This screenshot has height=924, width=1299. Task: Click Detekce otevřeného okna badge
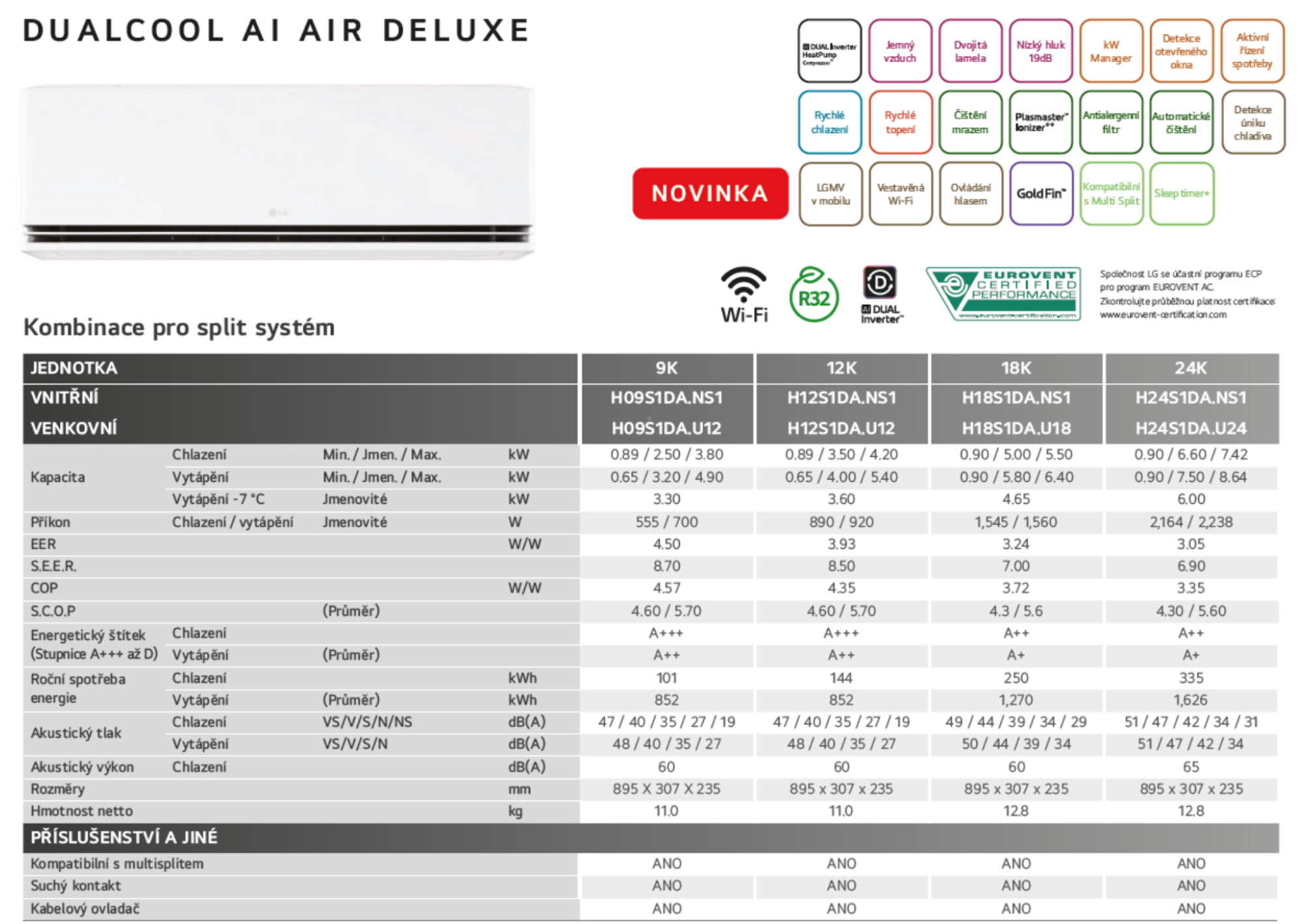(x=1182, y=51)
